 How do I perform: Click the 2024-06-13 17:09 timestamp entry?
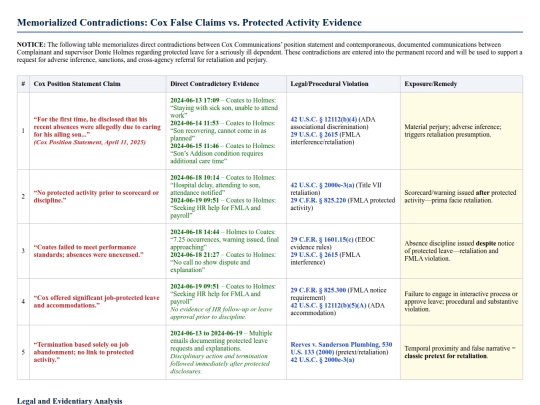(x=195, y=101)
